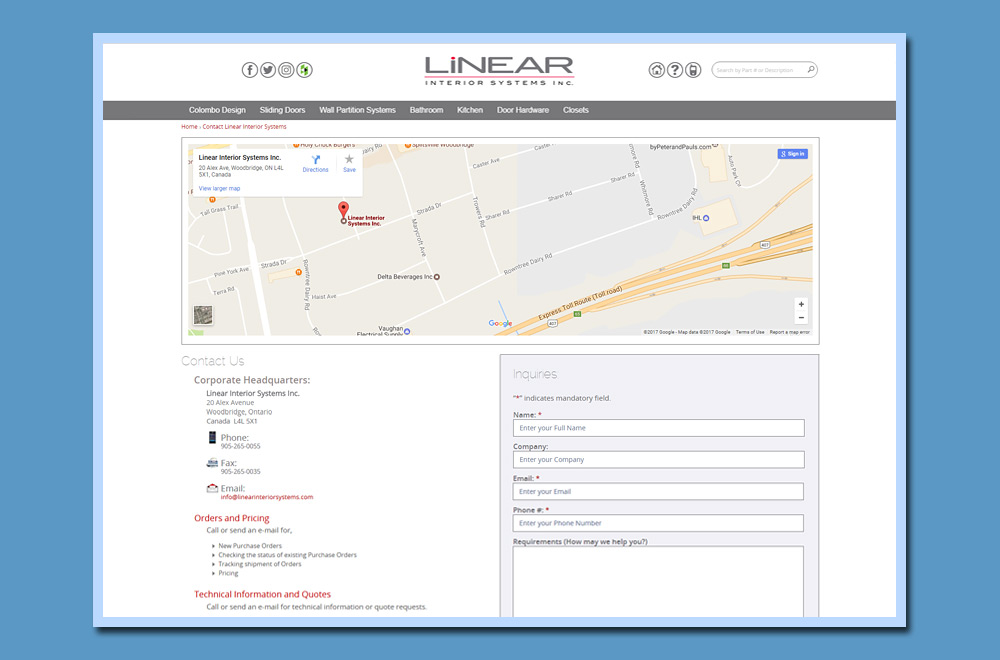Image resolution: width=1000 pixels, height=660 pixels.
Task: Click the Orders and Pricing heading
Action: tap(232, 518)
